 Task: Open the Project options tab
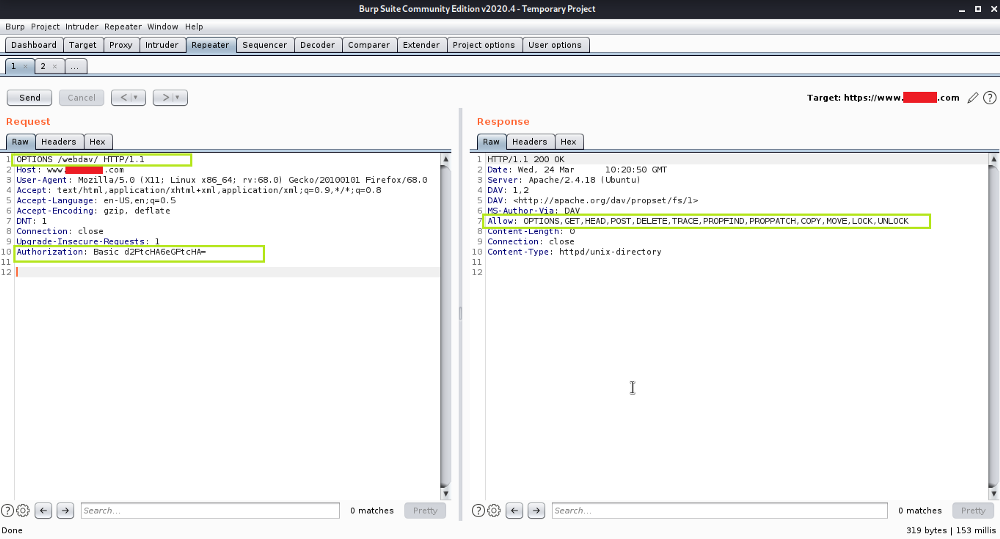483,45
